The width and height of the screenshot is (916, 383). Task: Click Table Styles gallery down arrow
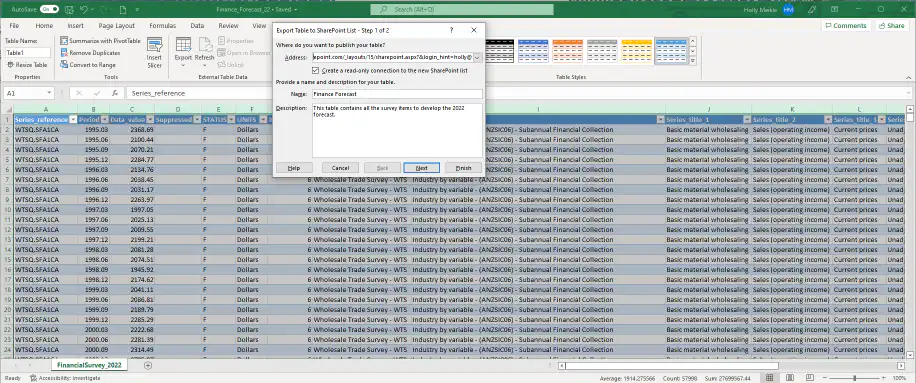tap(693, 51)
